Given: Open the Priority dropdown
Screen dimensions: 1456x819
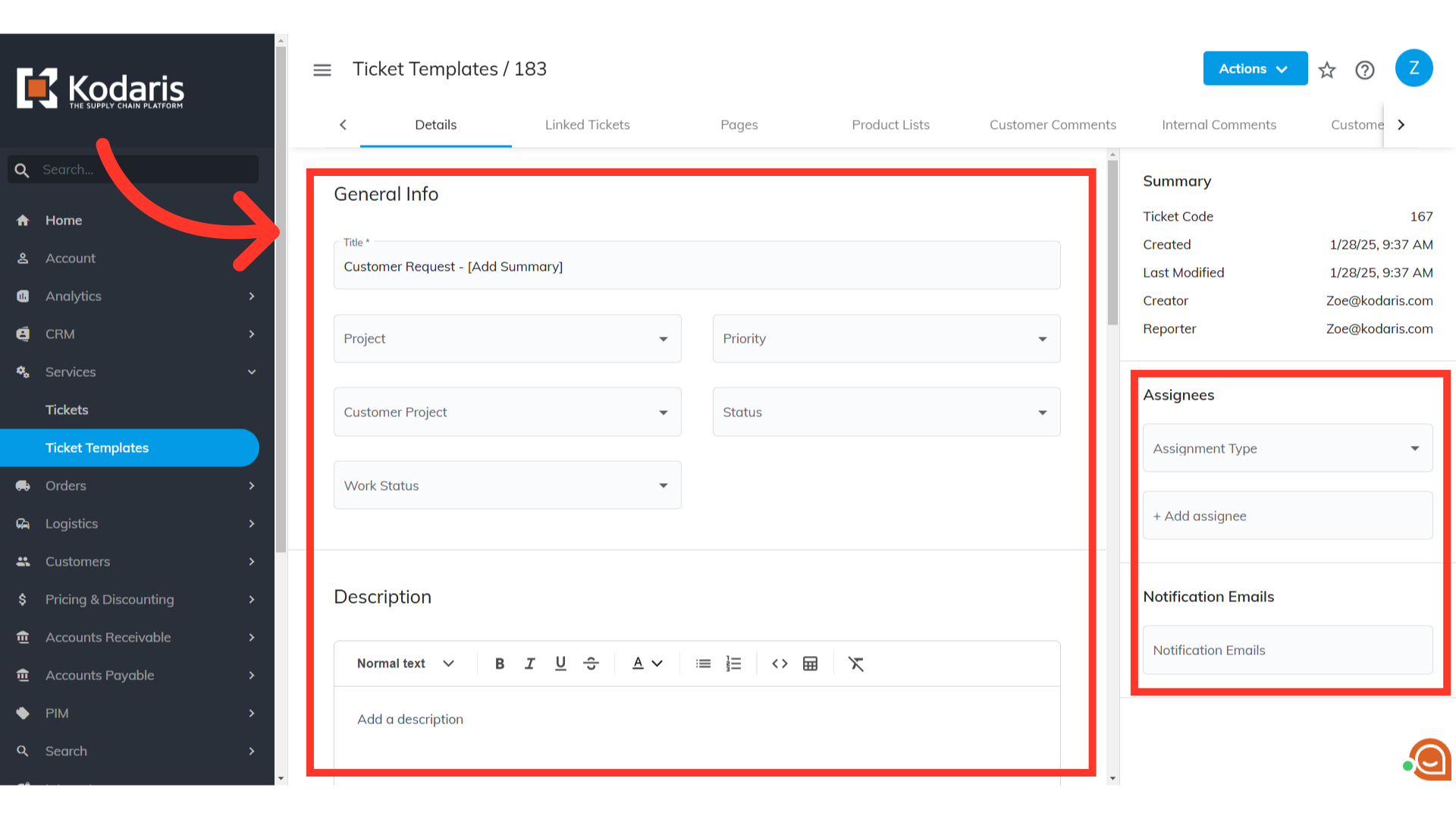Looking at the screenshot, I should 886,338.
